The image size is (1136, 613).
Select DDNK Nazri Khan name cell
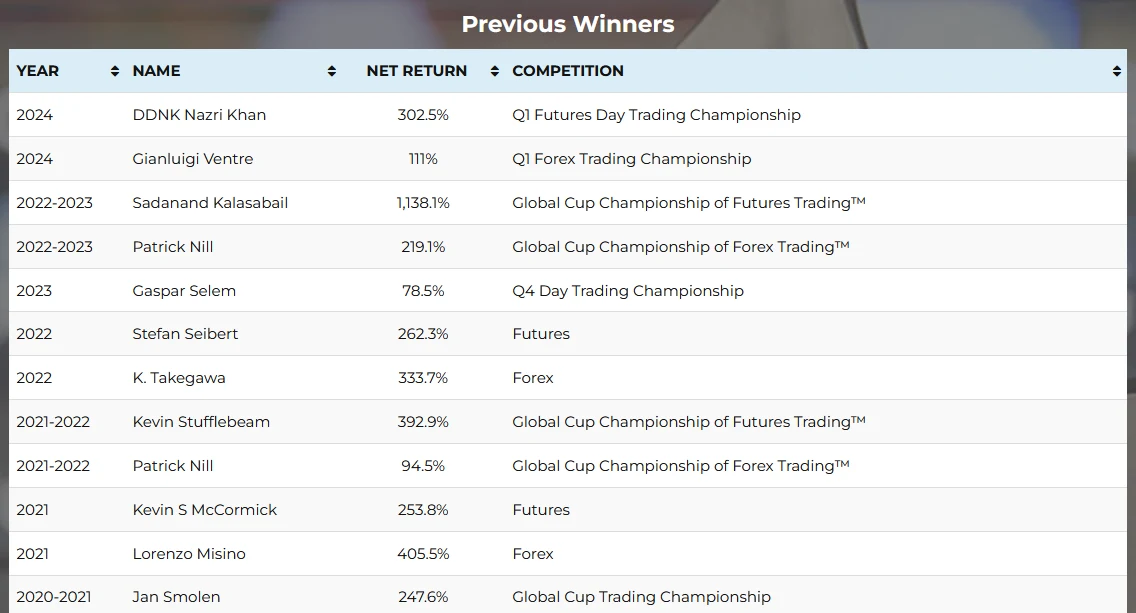tap(199, 115)
